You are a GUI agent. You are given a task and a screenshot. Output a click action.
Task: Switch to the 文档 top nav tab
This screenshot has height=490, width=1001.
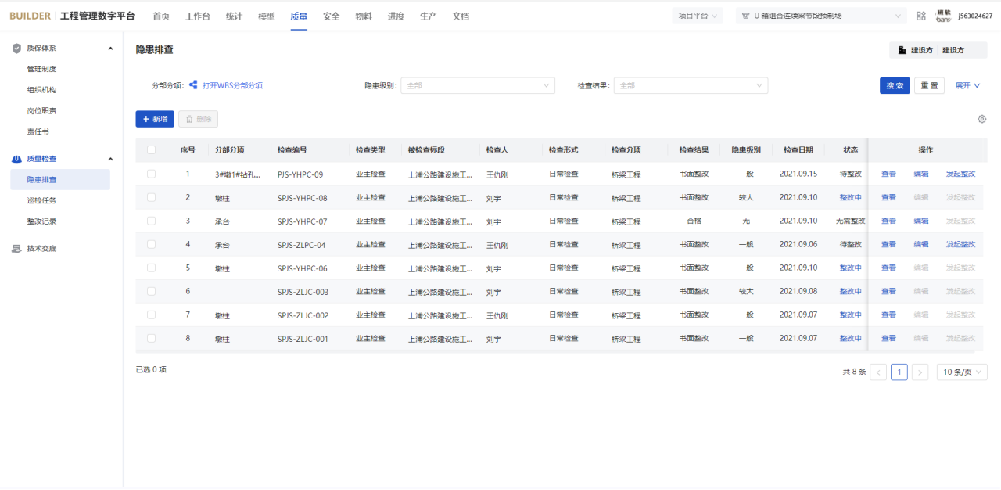461,16
